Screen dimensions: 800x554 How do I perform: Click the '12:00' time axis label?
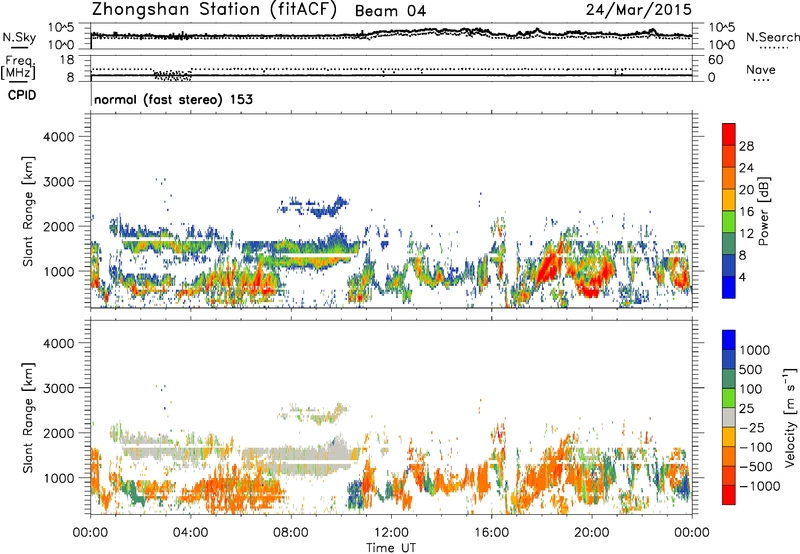(391, 533)
